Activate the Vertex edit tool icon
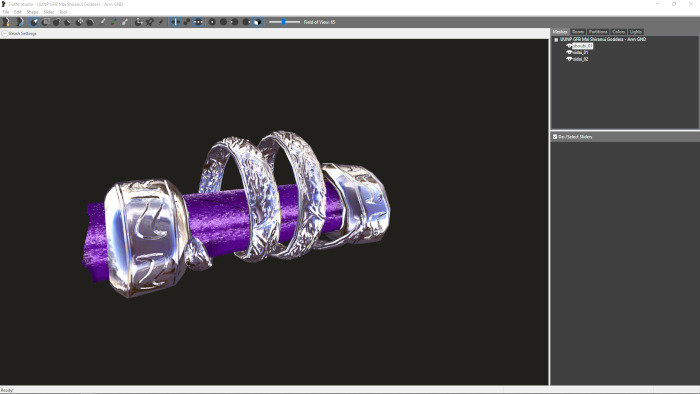The height and width of the screenshot is (394, 700). pyautogui.click(x=161, y=22)
